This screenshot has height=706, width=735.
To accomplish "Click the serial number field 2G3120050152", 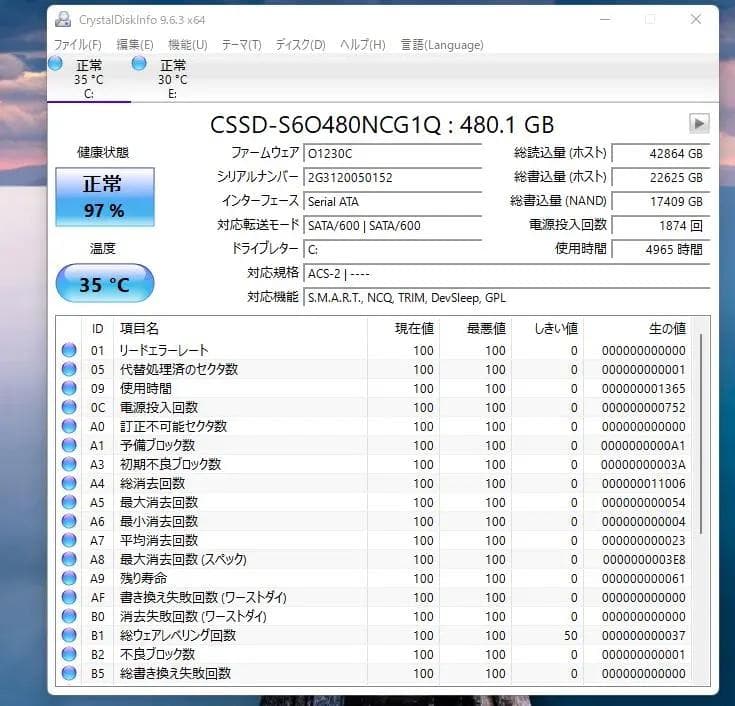I will 392,178.
